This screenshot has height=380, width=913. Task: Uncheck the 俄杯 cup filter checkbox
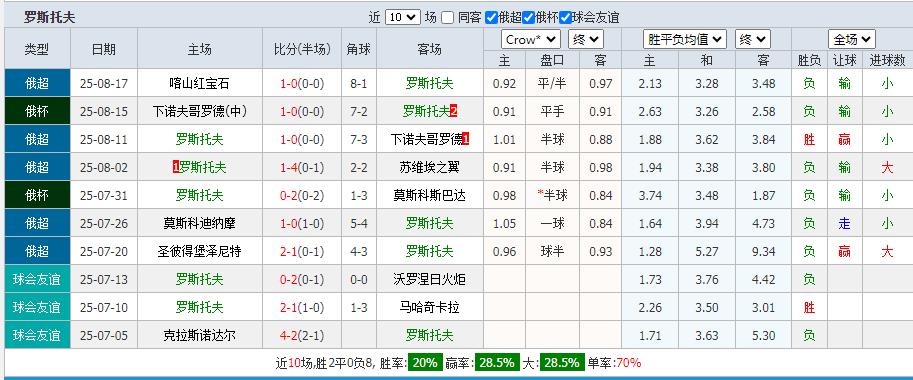[x=528, y=17]
